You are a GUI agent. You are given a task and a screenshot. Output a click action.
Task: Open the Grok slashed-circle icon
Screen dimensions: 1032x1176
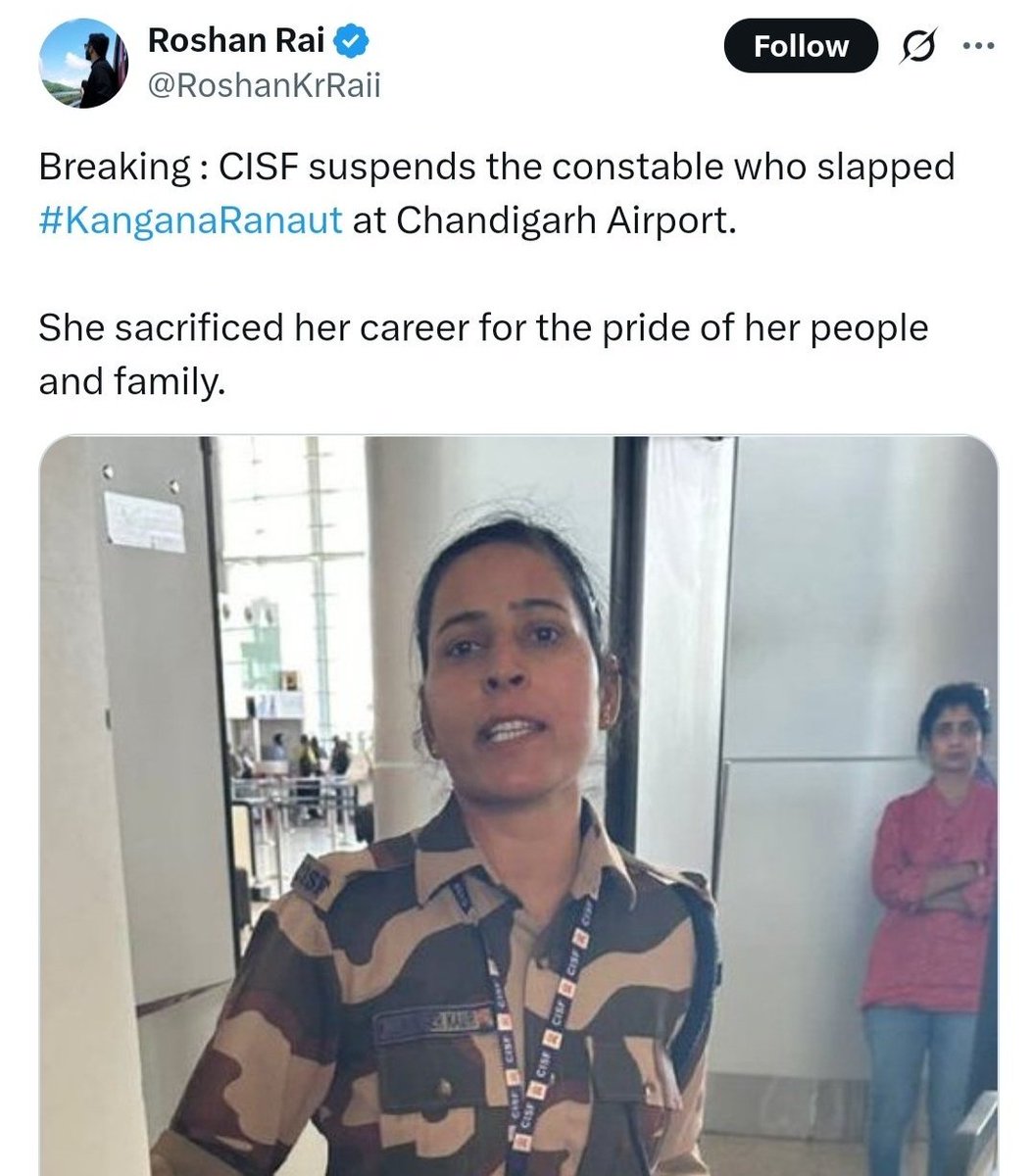[x=920, y=47]
